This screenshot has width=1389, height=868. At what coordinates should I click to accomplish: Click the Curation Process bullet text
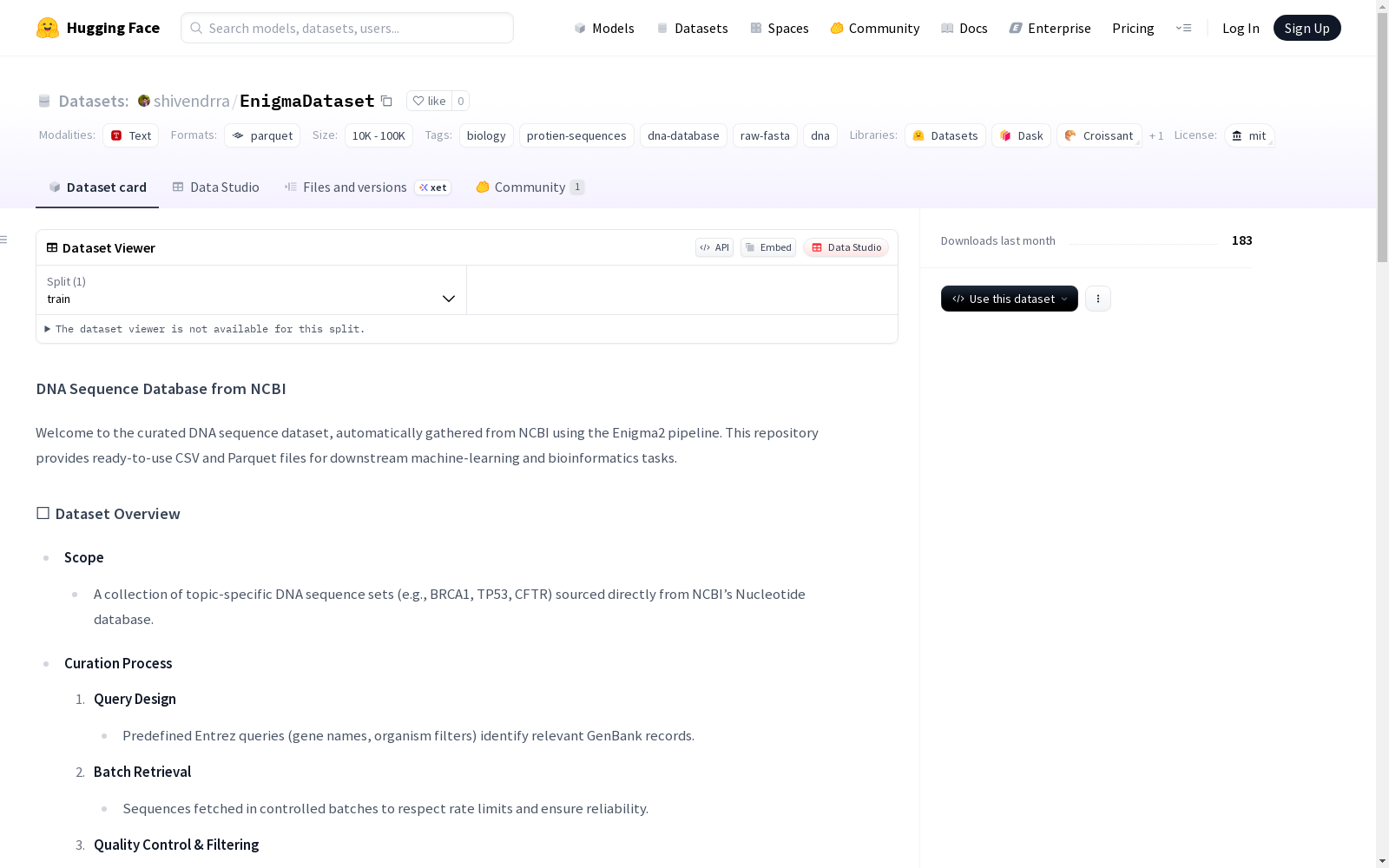(x=118, y=663)
